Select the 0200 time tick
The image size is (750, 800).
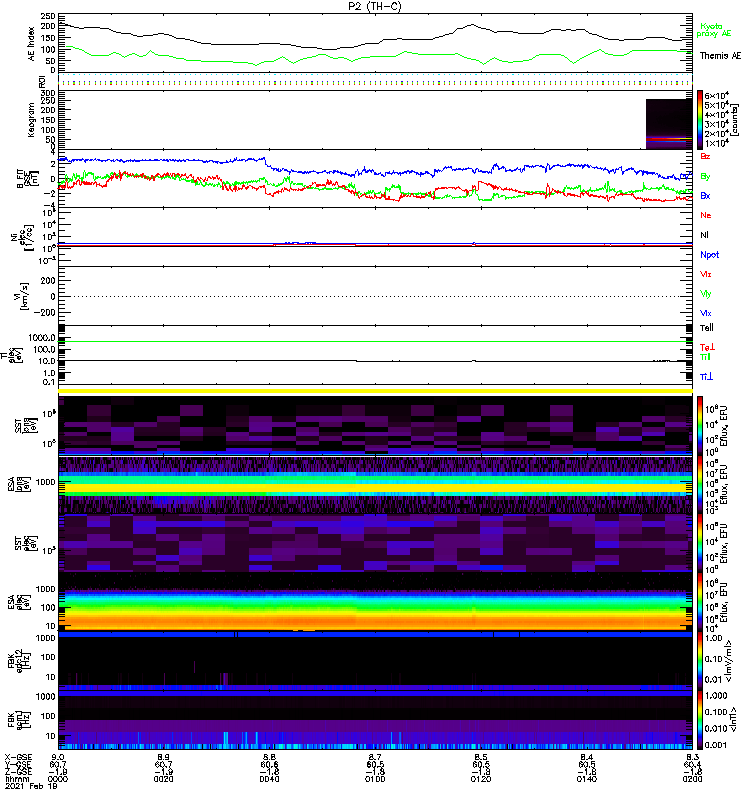692,779
